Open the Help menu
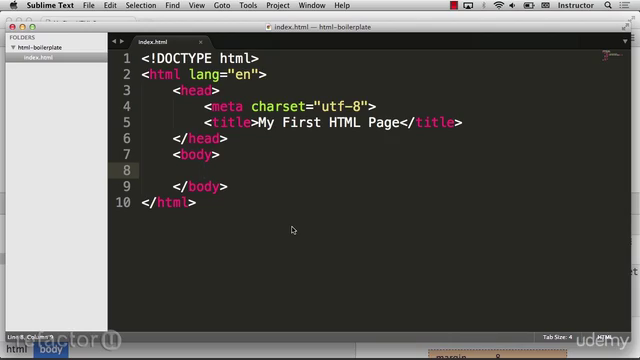 click(342, 5)
